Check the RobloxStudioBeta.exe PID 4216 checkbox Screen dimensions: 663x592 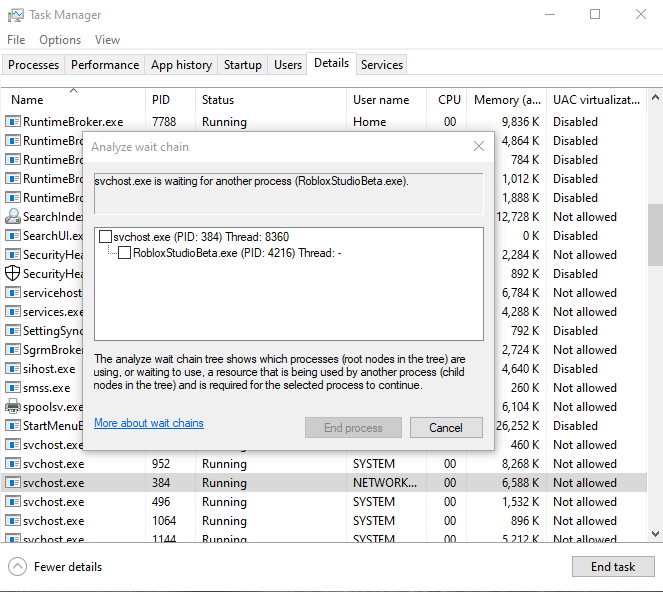[124, 253]
